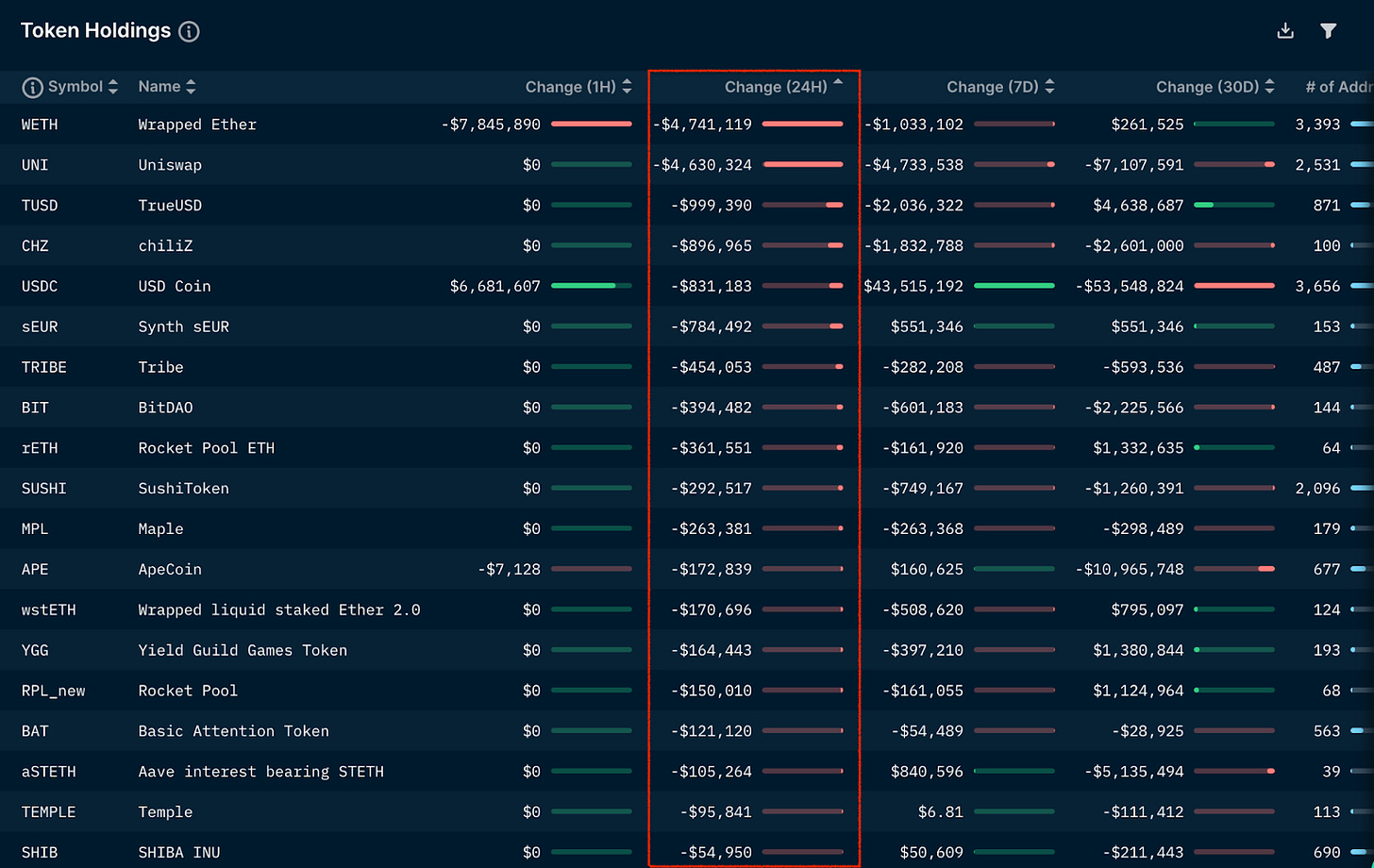Click the -$7,845,890 1H value

[x=491, y=125]
